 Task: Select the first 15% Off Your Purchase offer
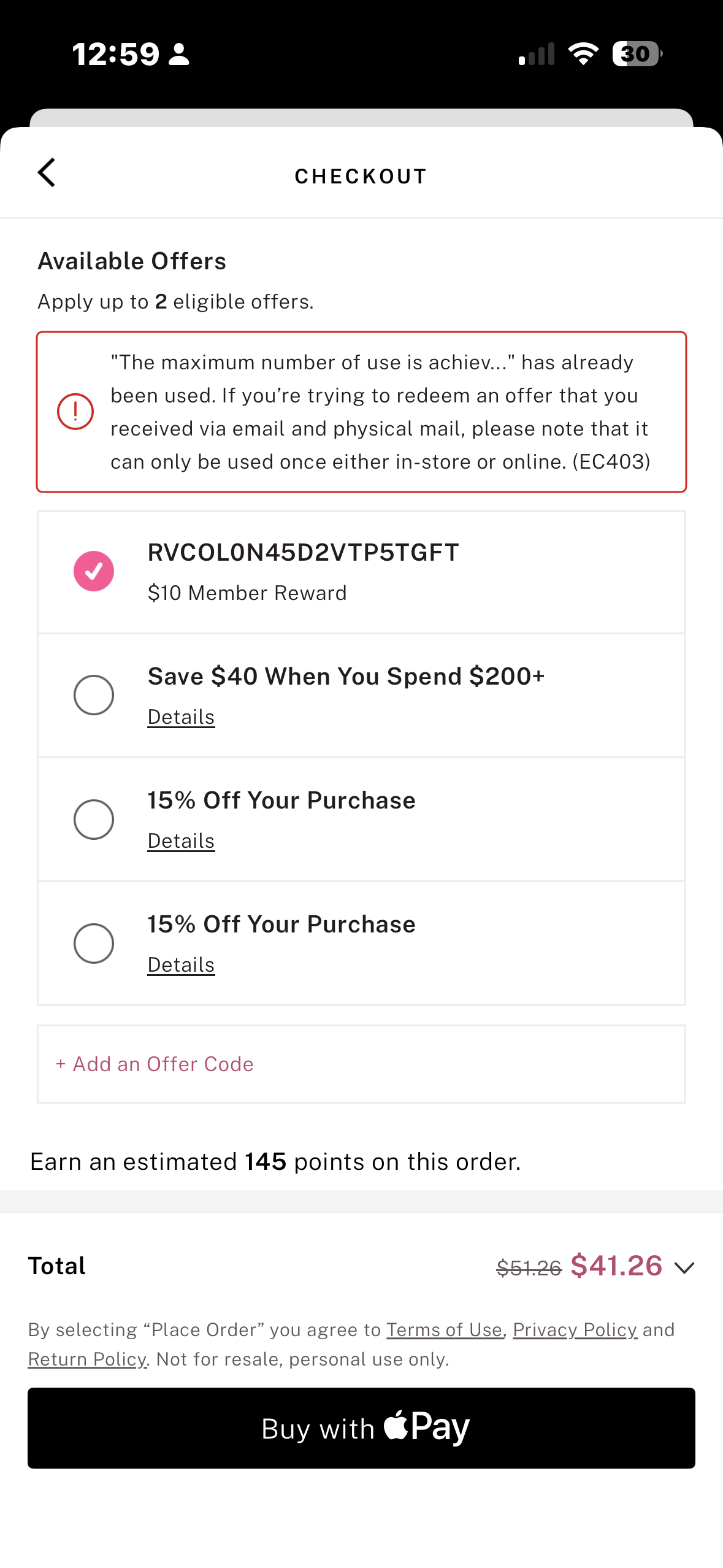[x=94, y=819]
